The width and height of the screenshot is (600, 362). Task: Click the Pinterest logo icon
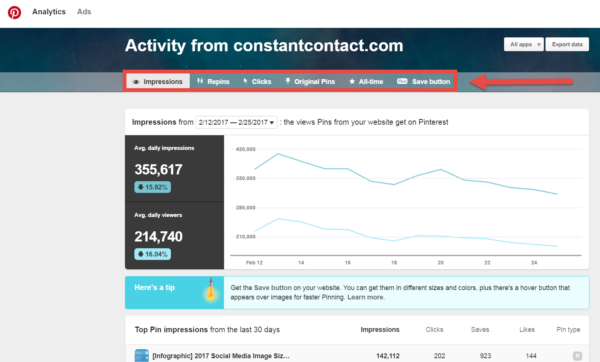pyautogui.click(x=15, y=12)
